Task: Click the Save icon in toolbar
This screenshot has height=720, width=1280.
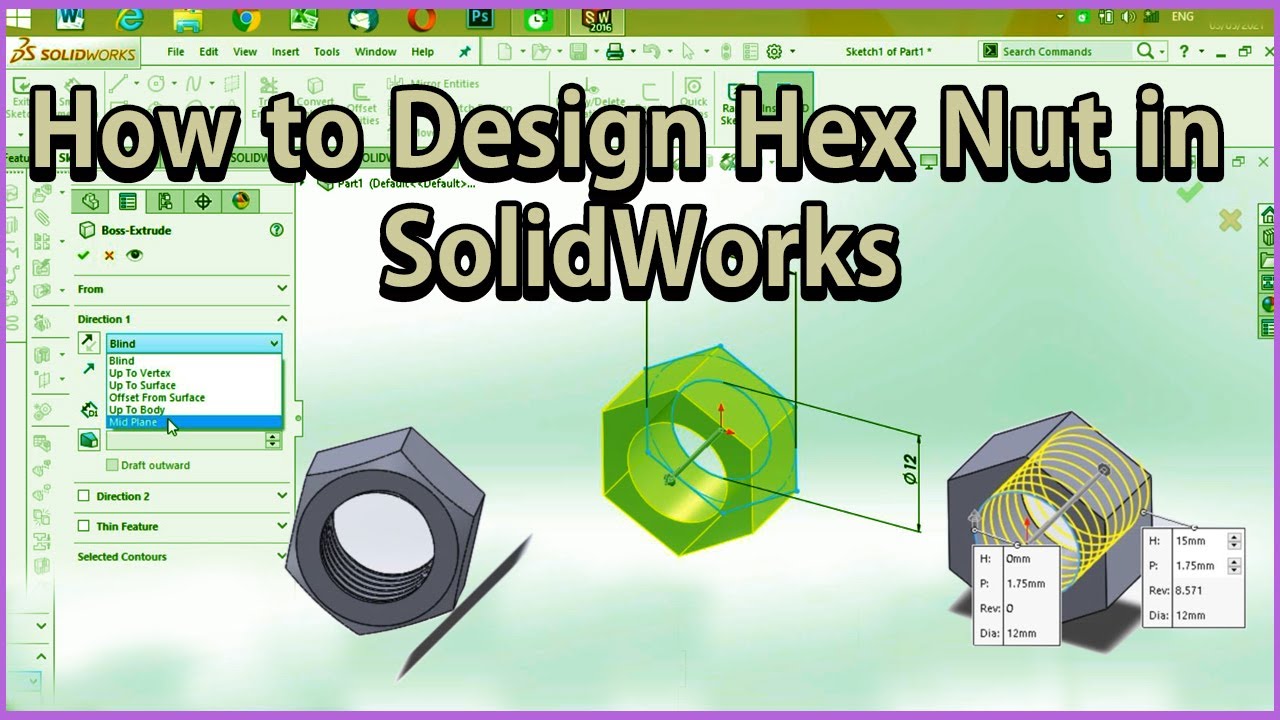Action: [x=577, y=52]
